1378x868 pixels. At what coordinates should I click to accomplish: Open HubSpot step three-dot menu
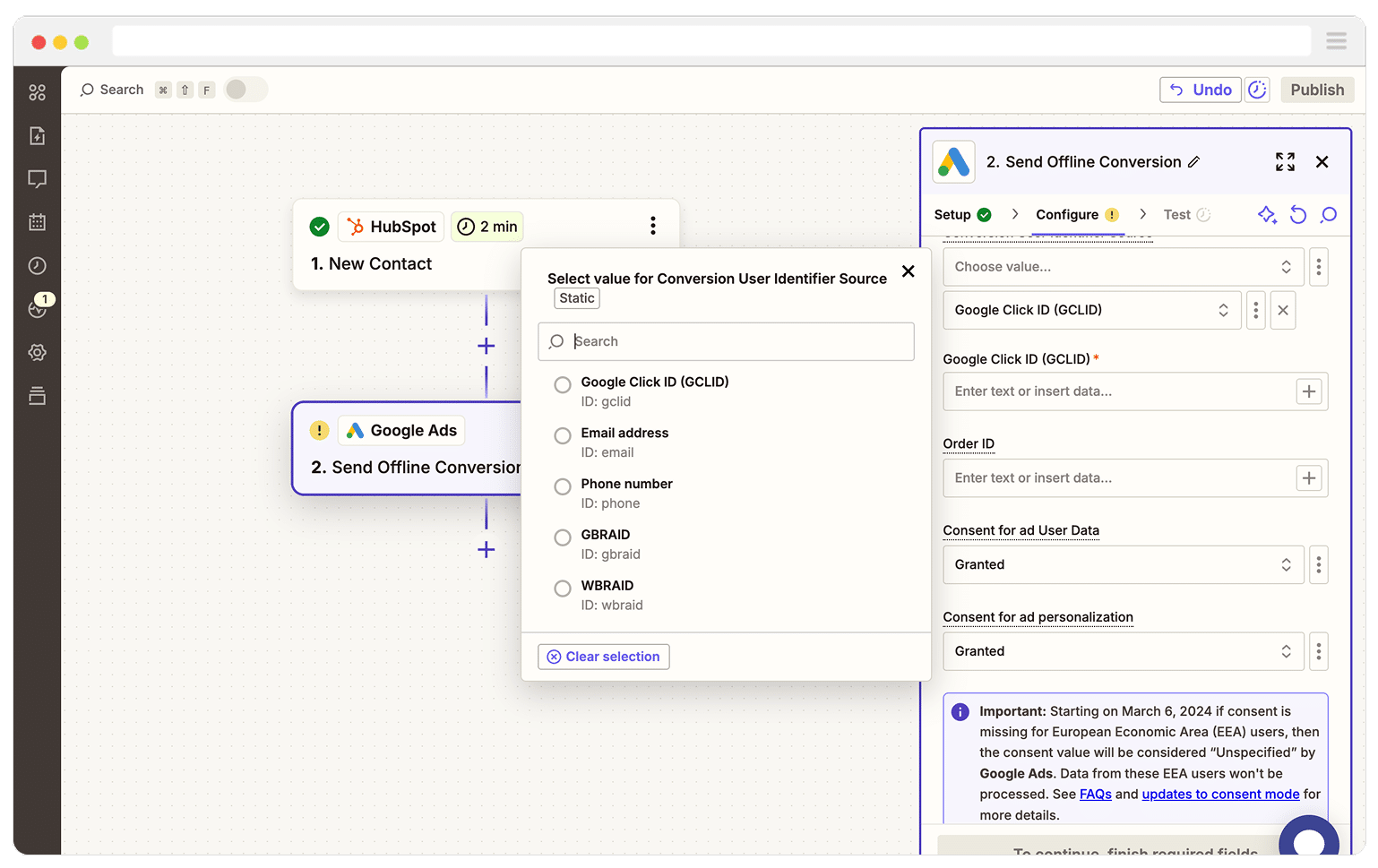(x=653, y=226)
